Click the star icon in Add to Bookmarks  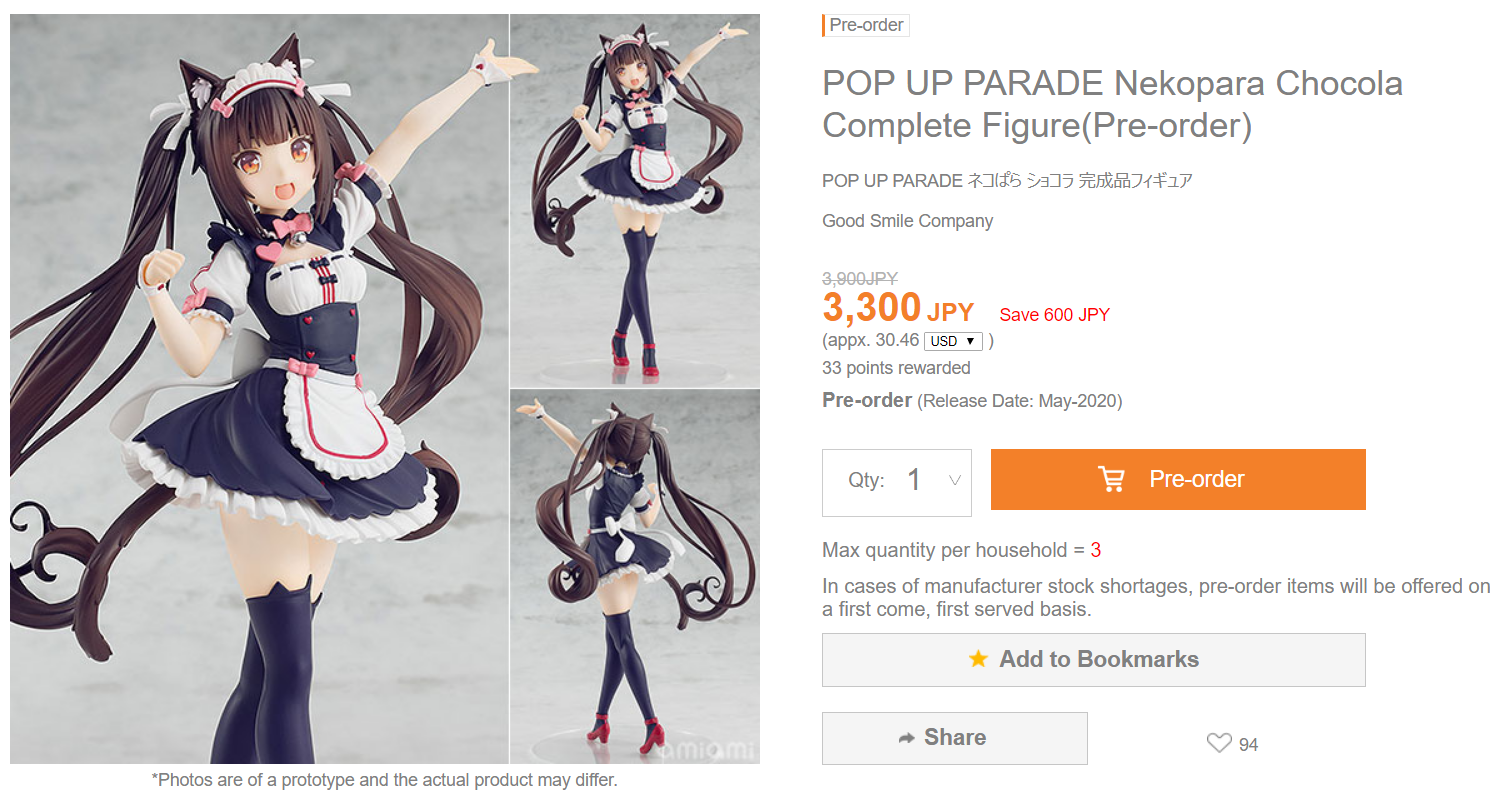978,659
